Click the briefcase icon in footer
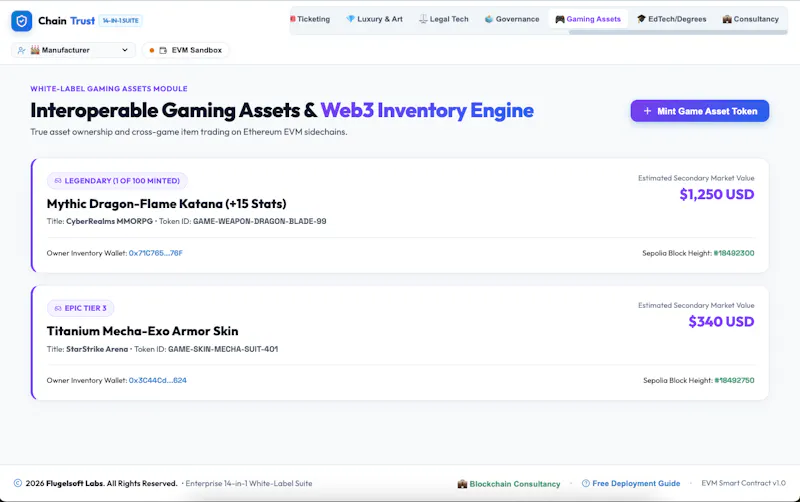Image resolution: width=800 pixels, height=502 pixels. tap(462, 484)
